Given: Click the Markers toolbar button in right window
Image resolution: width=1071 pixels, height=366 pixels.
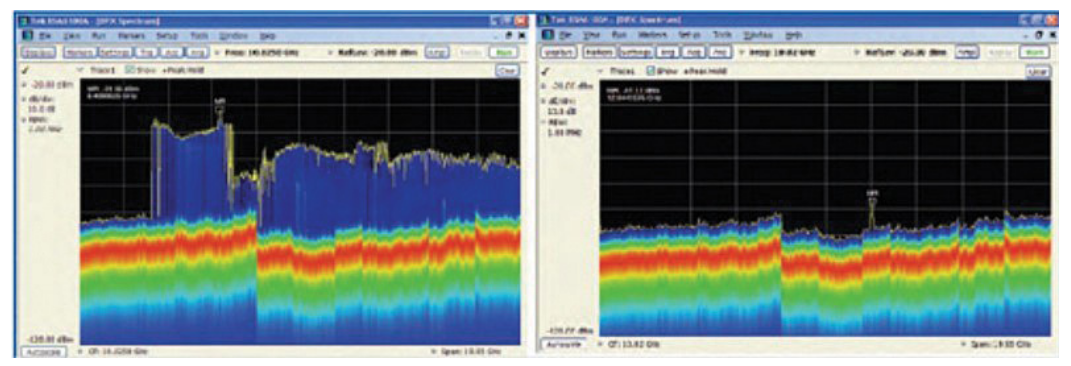Looking at the screenshot, I should (x=600, y=52).
